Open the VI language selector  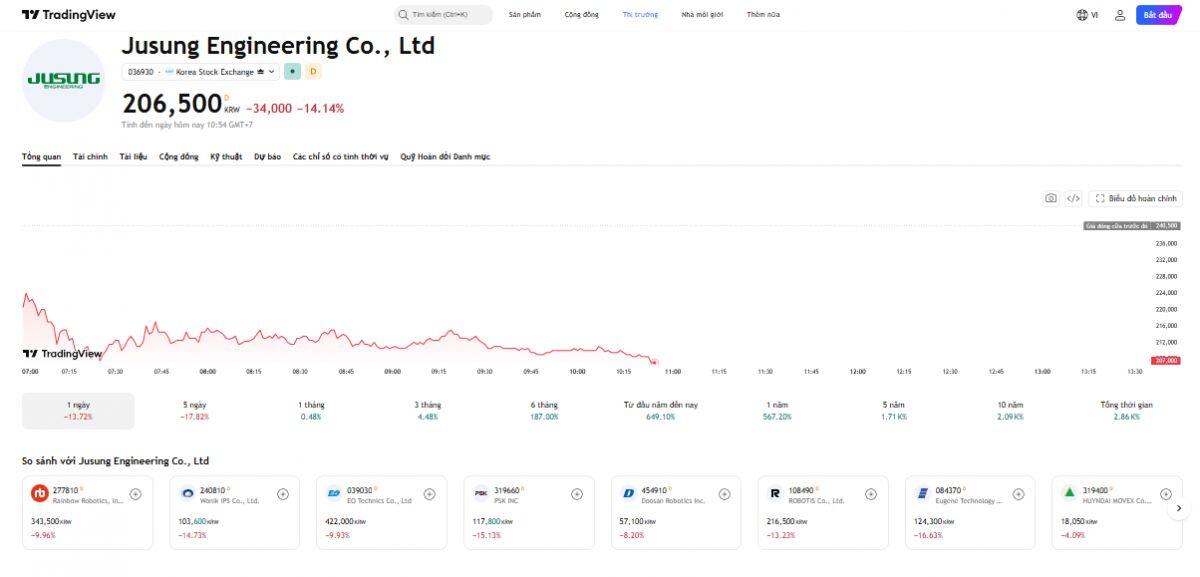pos(1087,15)
